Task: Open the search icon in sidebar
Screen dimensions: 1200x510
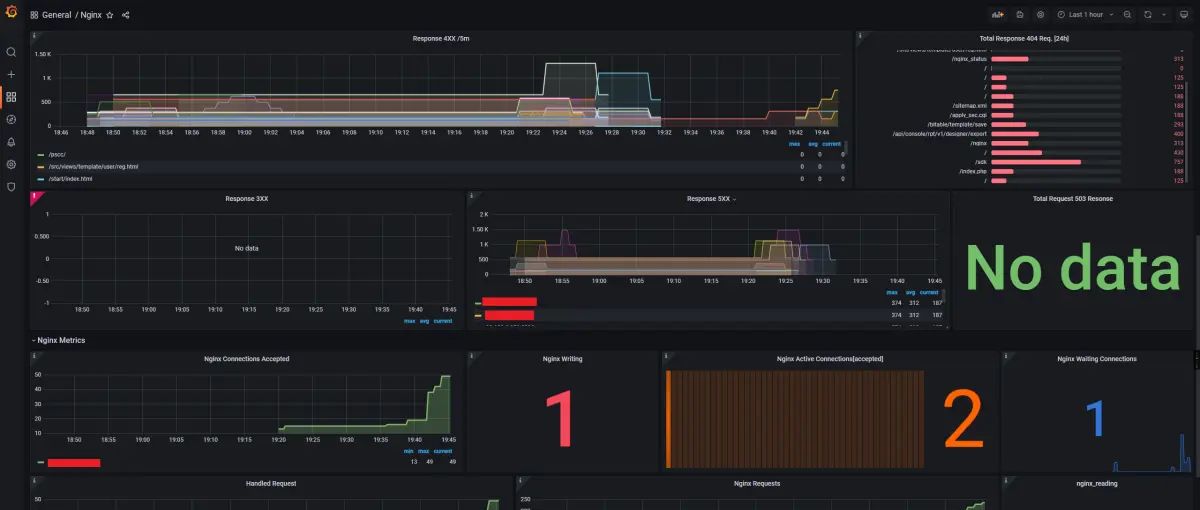Action: pyautogui.click(x=11, y=52)
